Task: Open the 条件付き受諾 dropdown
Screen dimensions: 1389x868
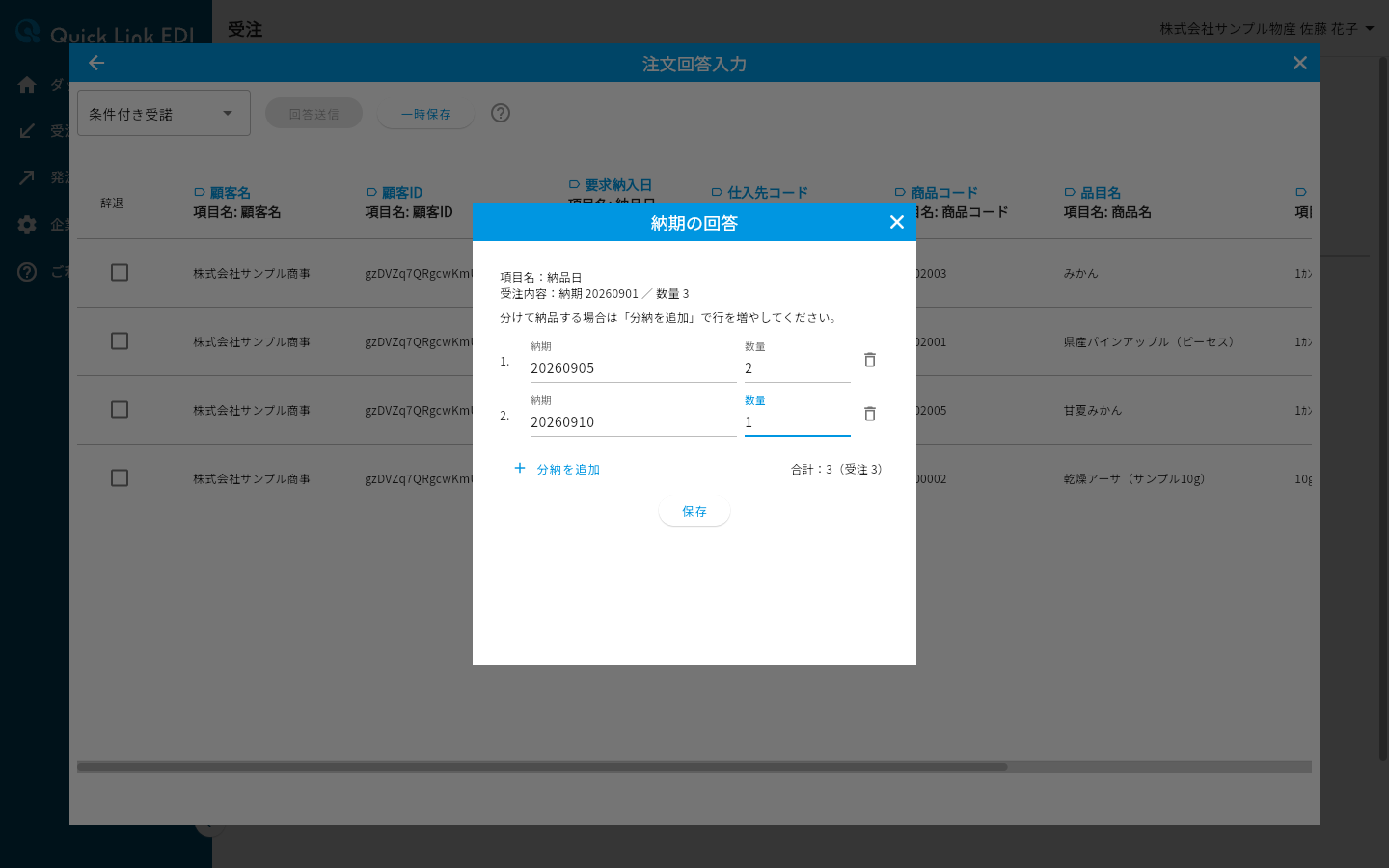Action: pos(164,113)
